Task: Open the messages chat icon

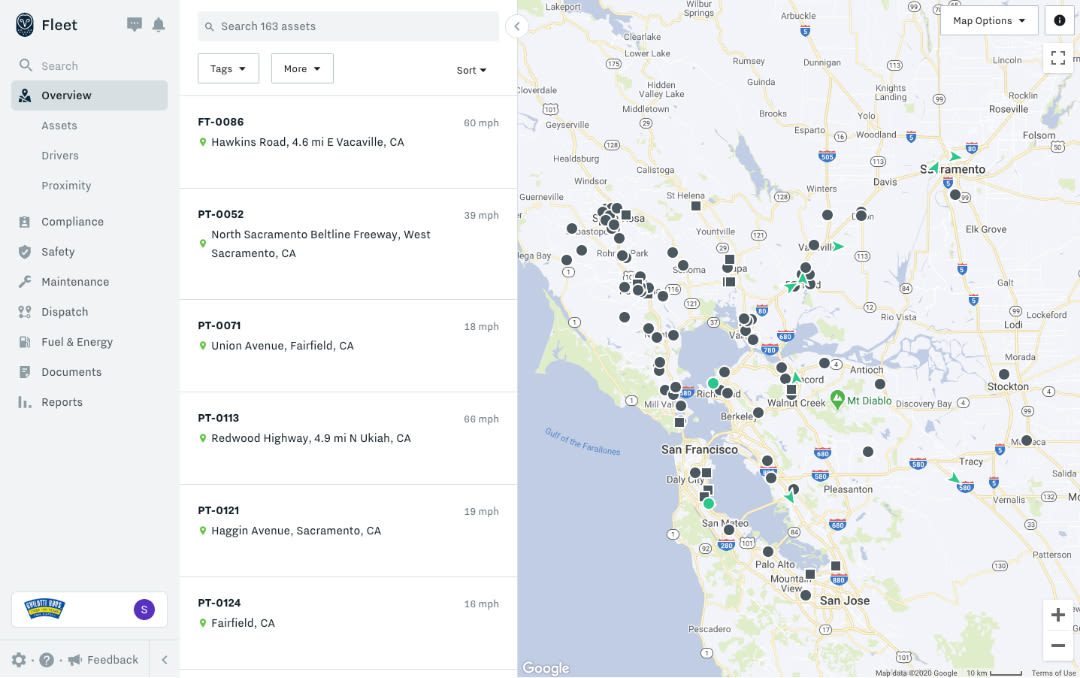Action: click(x=134, y=25)
